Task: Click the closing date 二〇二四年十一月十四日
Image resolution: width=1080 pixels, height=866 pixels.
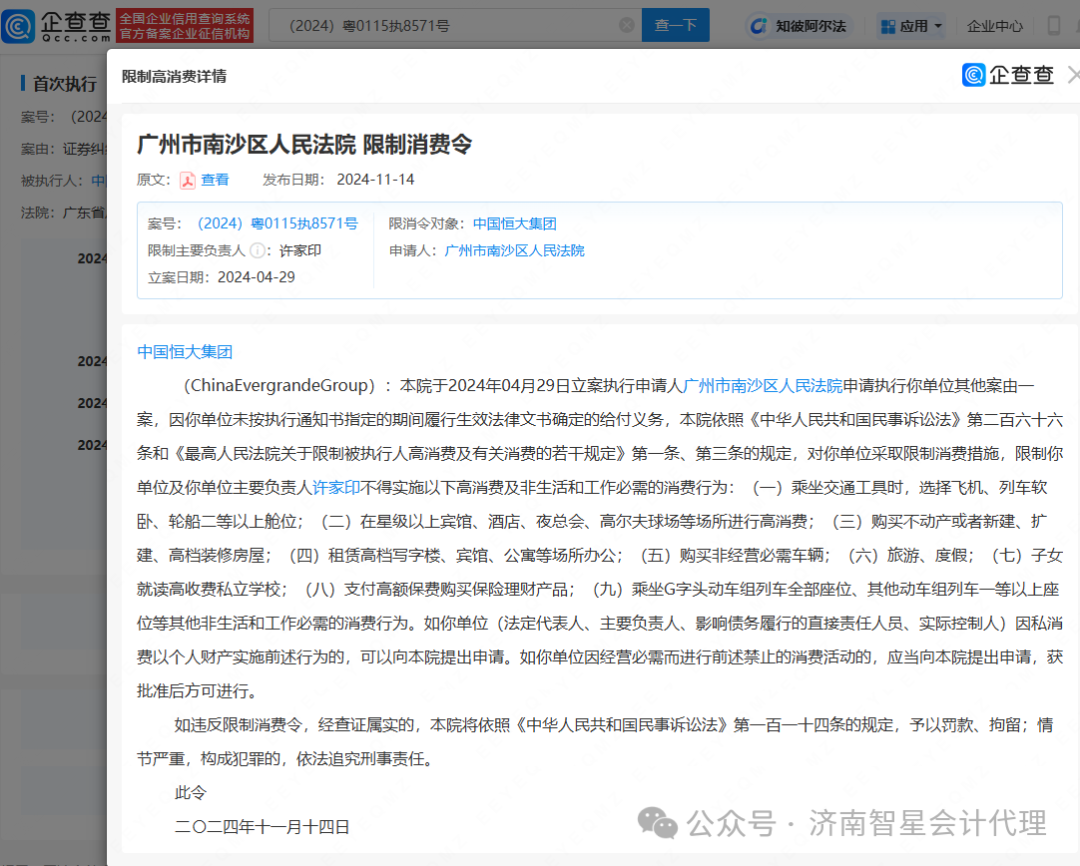Action: click(262, 827)
